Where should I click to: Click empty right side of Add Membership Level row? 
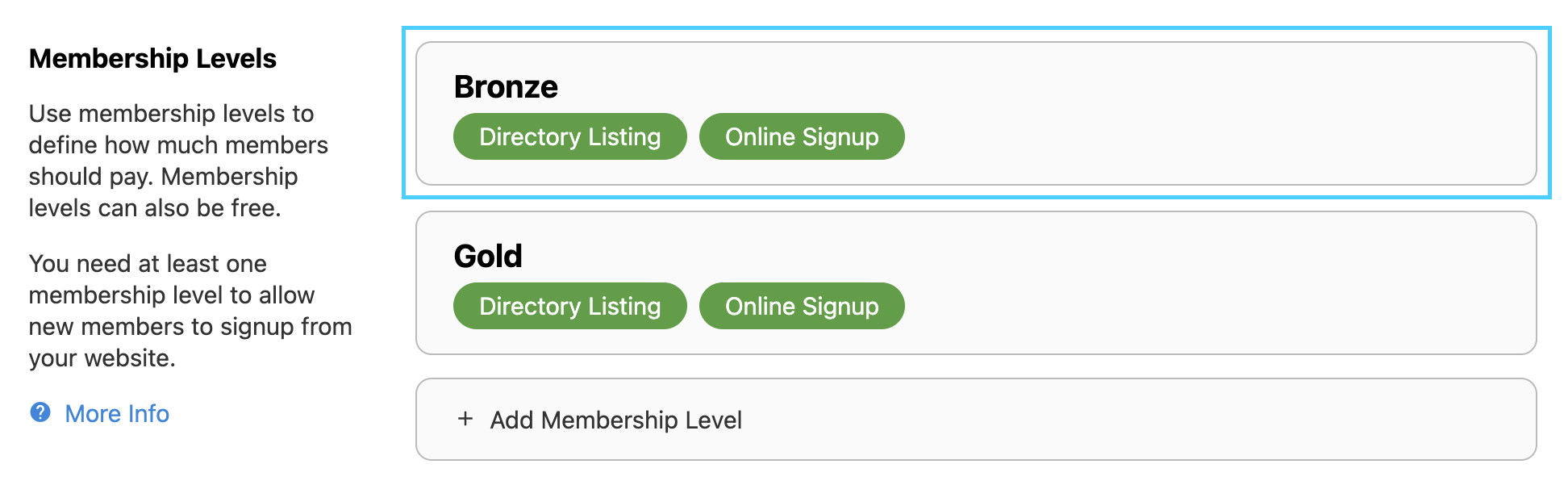1210,420
